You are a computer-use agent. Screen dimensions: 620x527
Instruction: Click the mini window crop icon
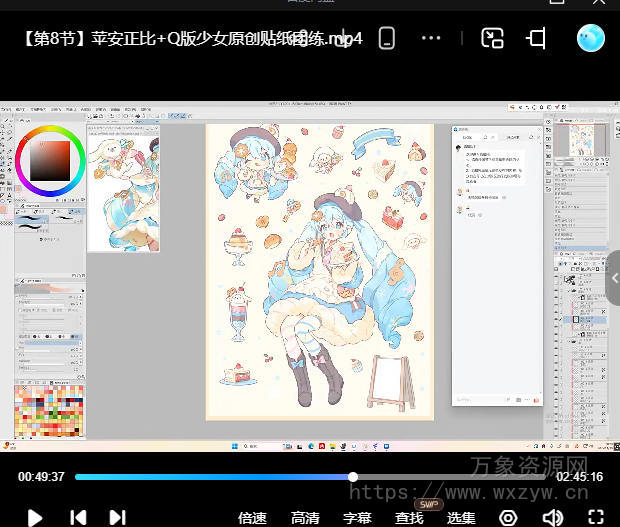click(537, 39)
